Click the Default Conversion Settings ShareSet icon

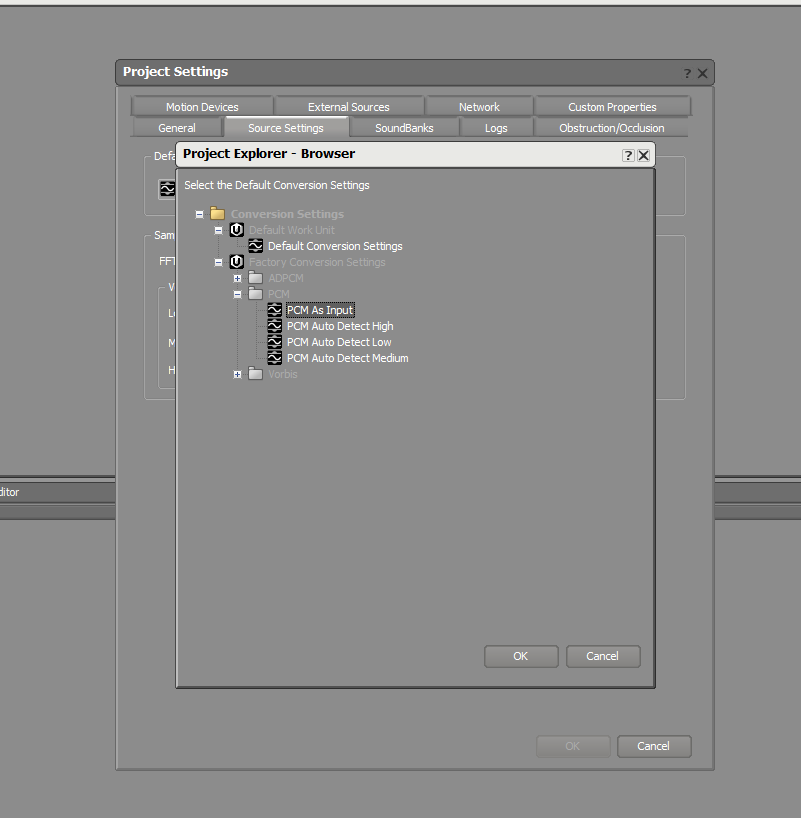(x=256, y=246)
